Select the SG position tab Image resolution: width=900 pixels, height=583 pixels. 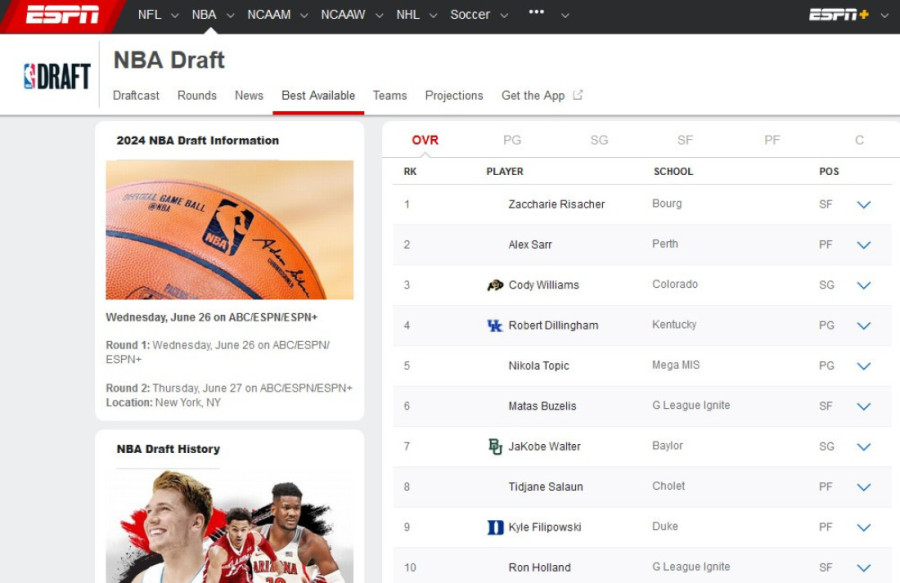point(599,140)
